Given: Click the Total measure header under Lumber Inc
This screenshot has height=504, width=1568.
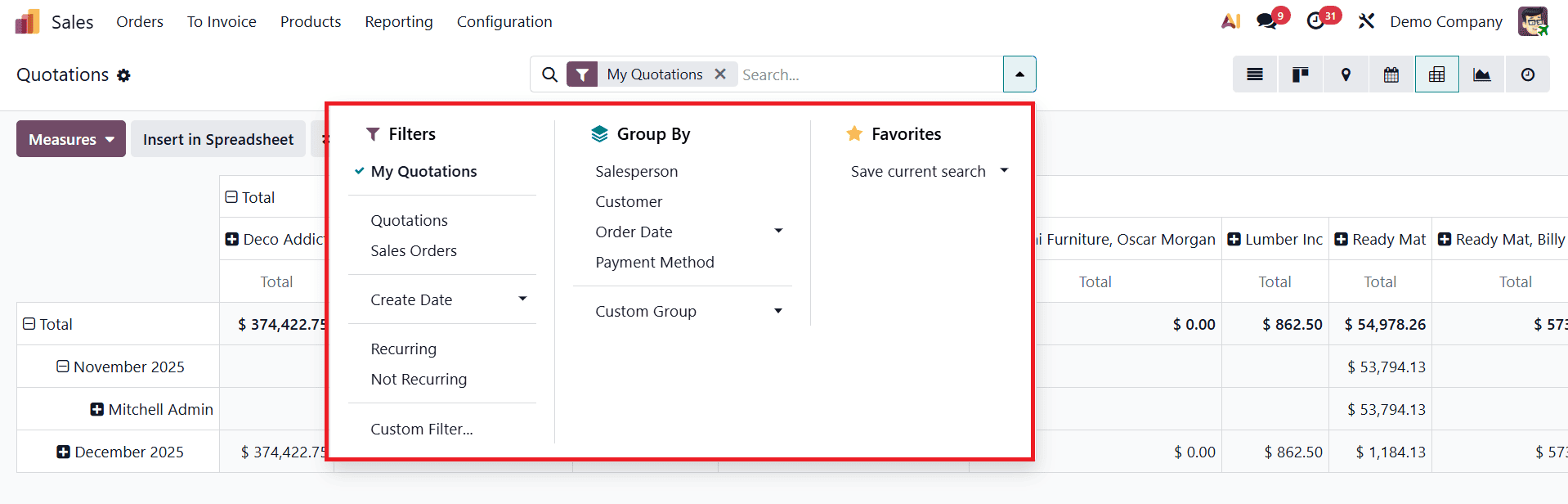Looking at the screenshot, I should [1275, 281].
